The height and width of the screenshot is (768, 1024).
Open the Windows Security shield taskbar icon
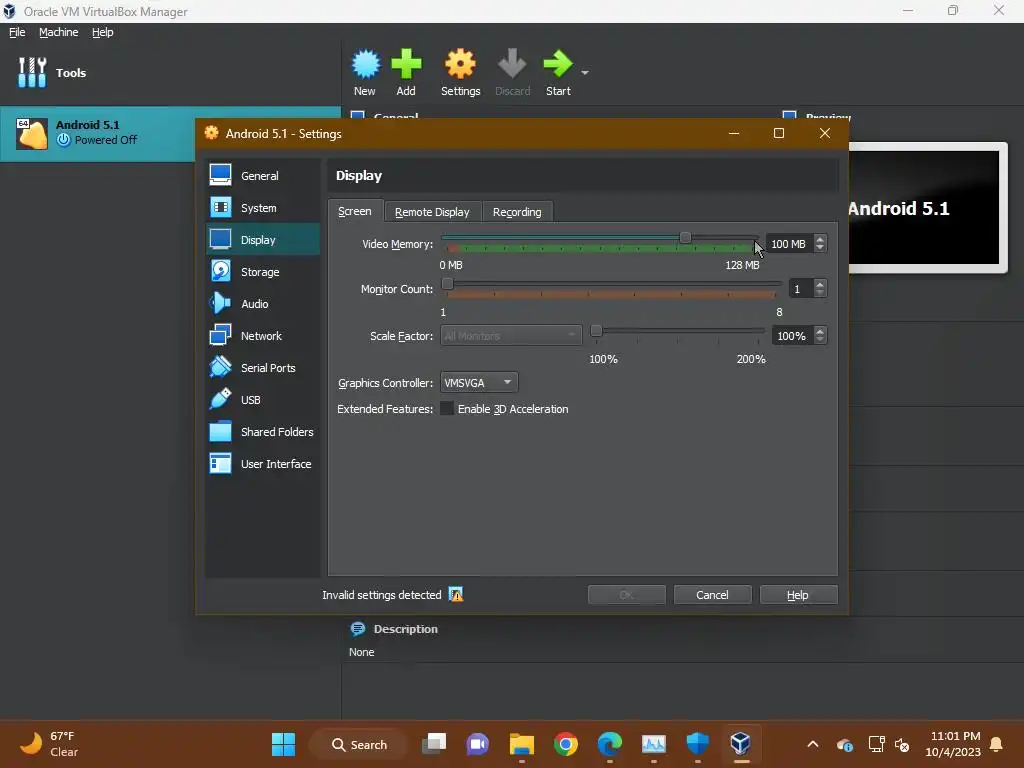[697, 744]
